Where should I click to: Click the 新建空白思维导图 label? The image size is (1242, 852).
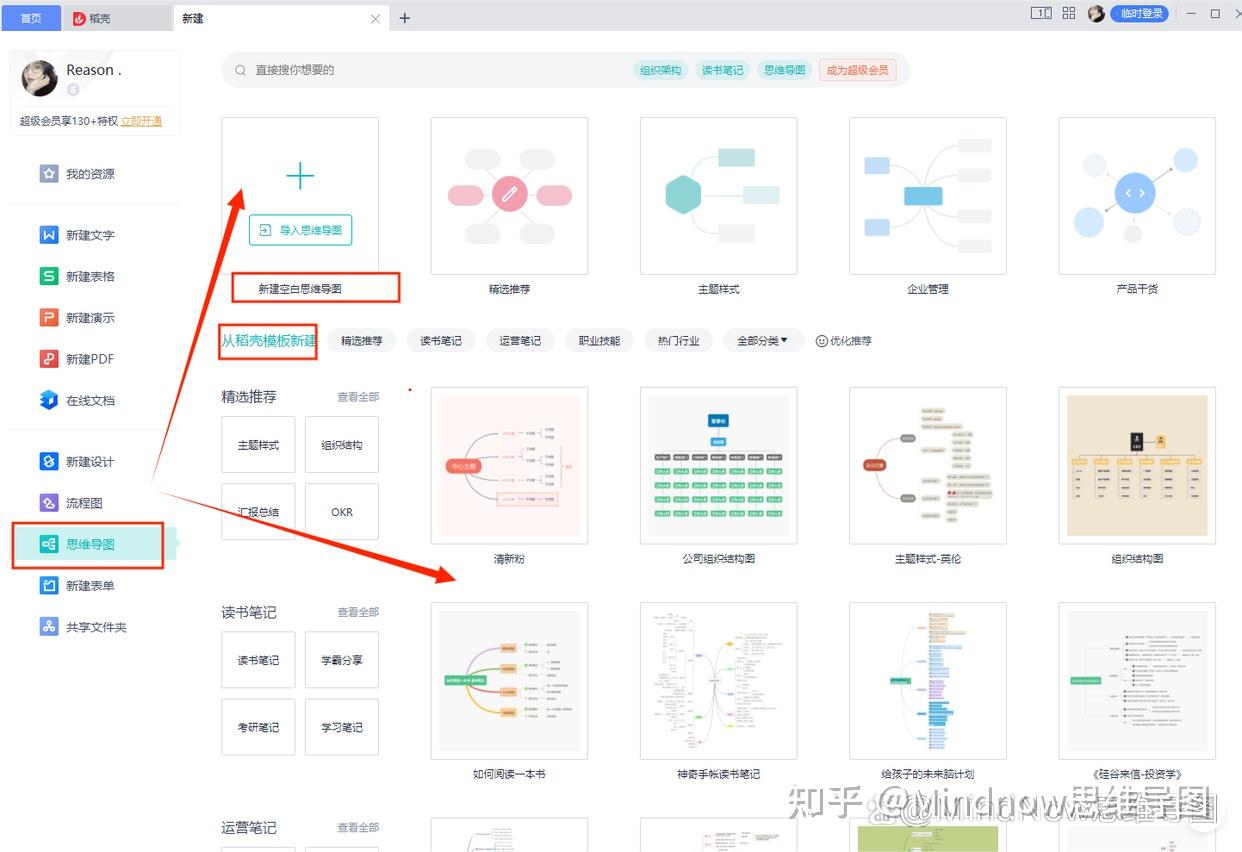tap(300, 289)
